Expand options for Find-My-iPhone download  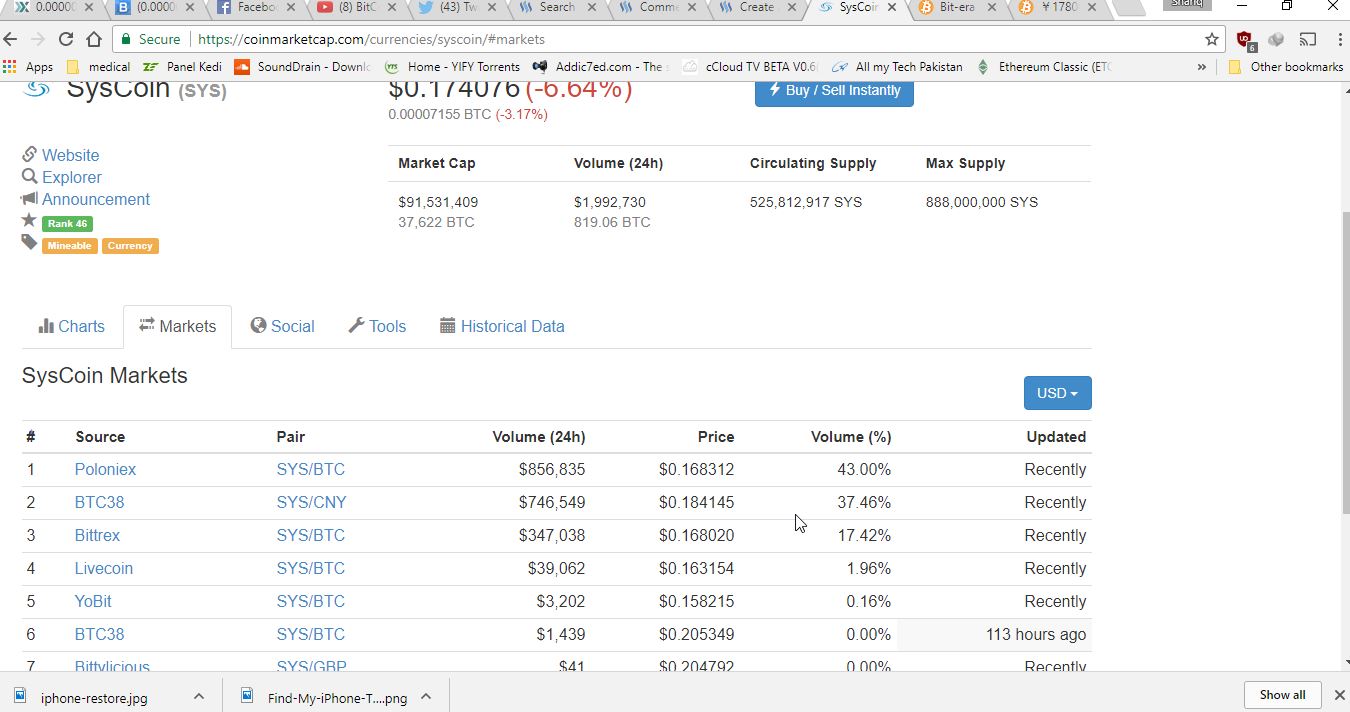(x=425, y=696)
